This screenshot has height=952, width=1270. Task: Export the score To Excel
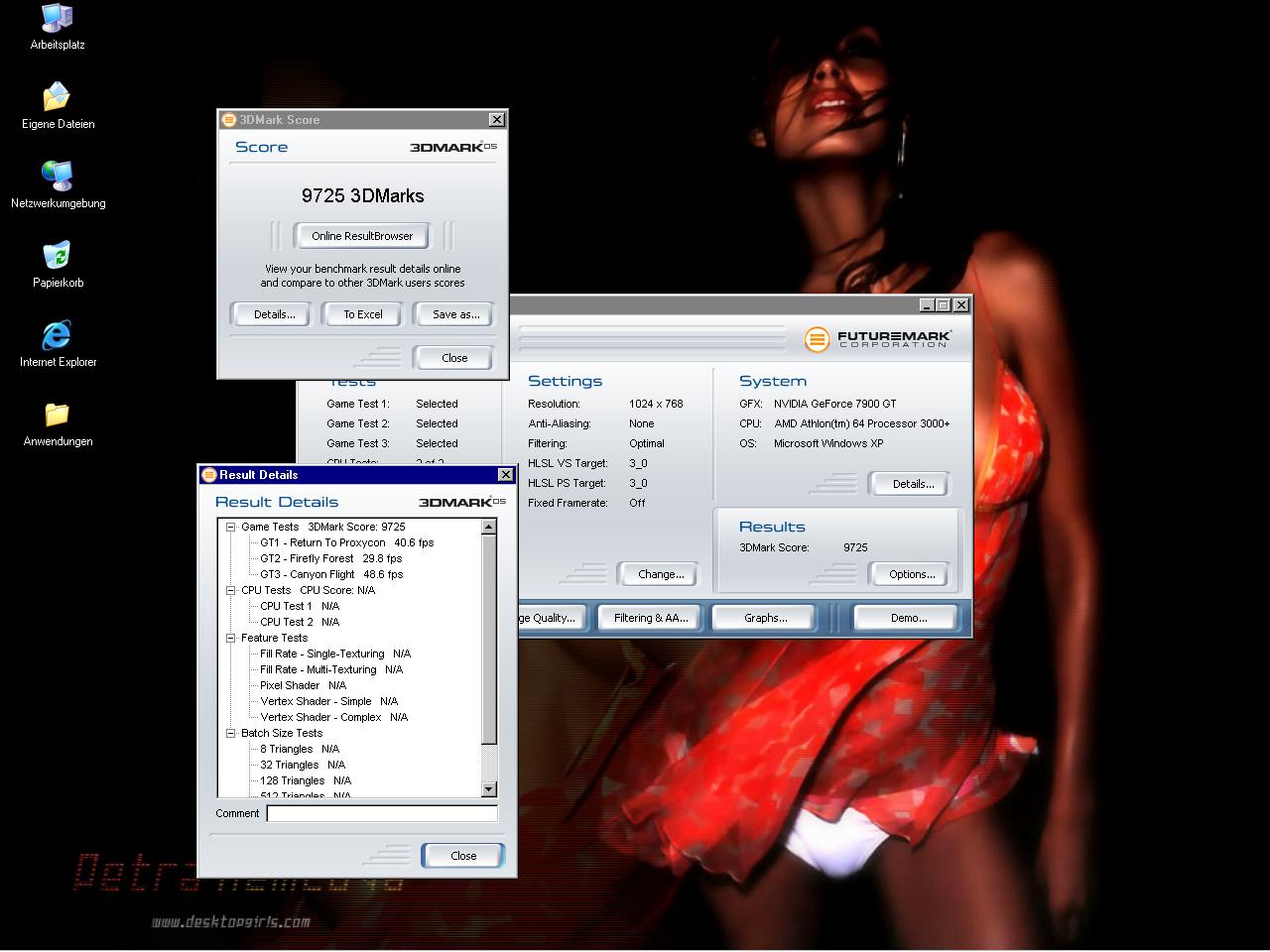[x=363, y=314]
